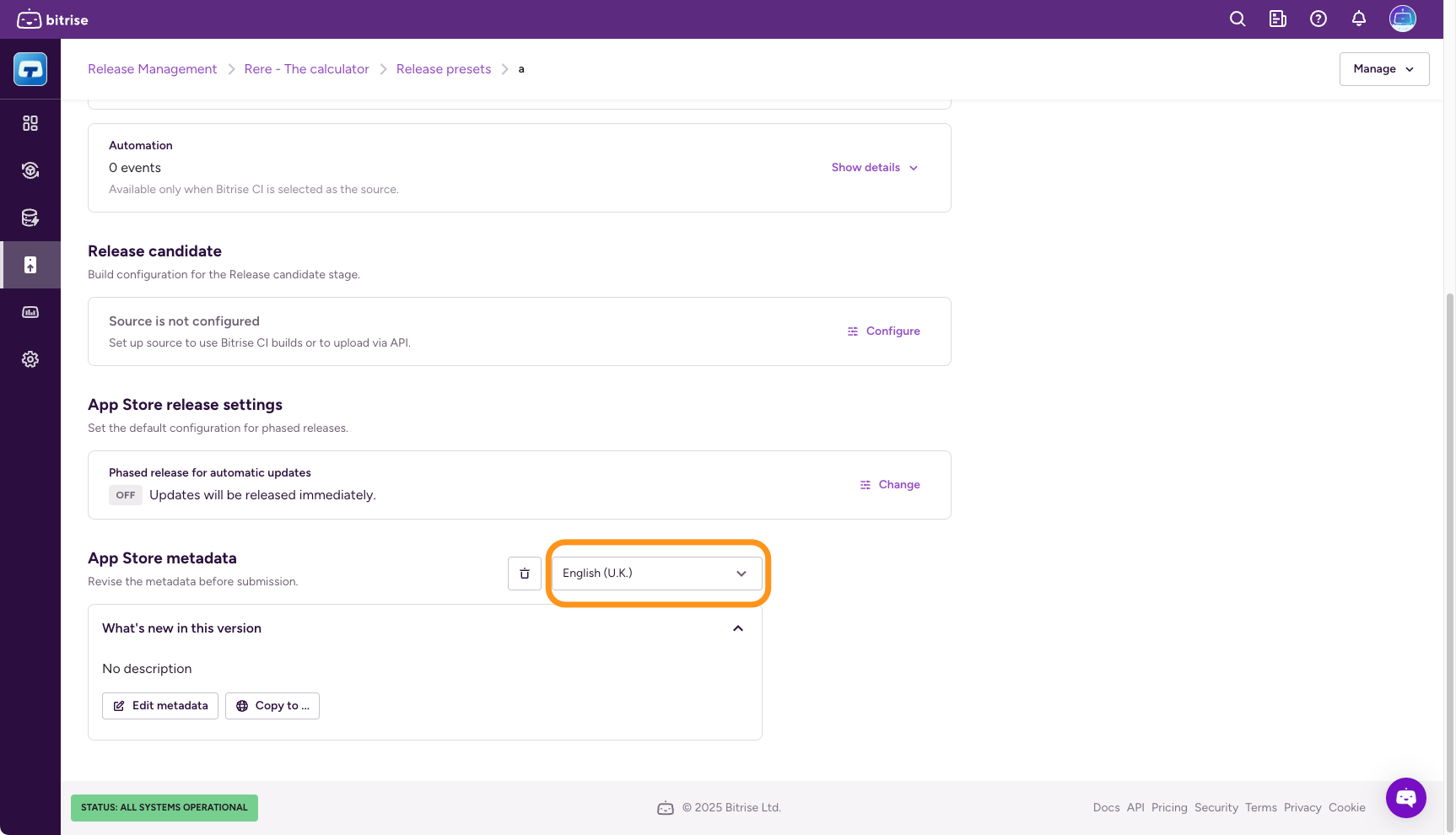The width and height of the screenshot is (1456, 835).
Task: Open the help question mark icon
Action: tap(1318, 19)
